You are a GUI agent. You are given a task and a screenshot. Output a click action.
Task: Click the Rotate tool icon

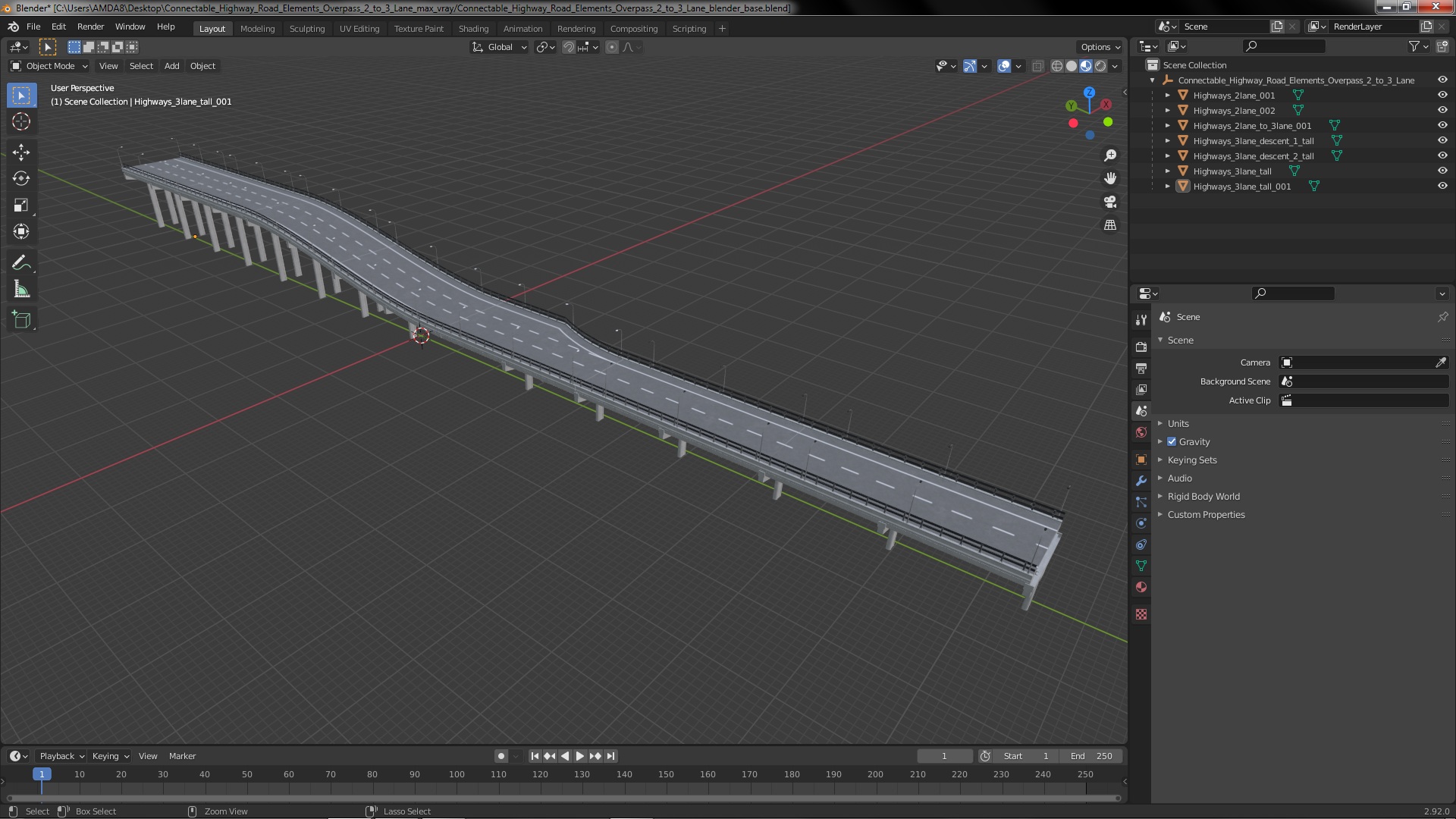pos(22,178)
